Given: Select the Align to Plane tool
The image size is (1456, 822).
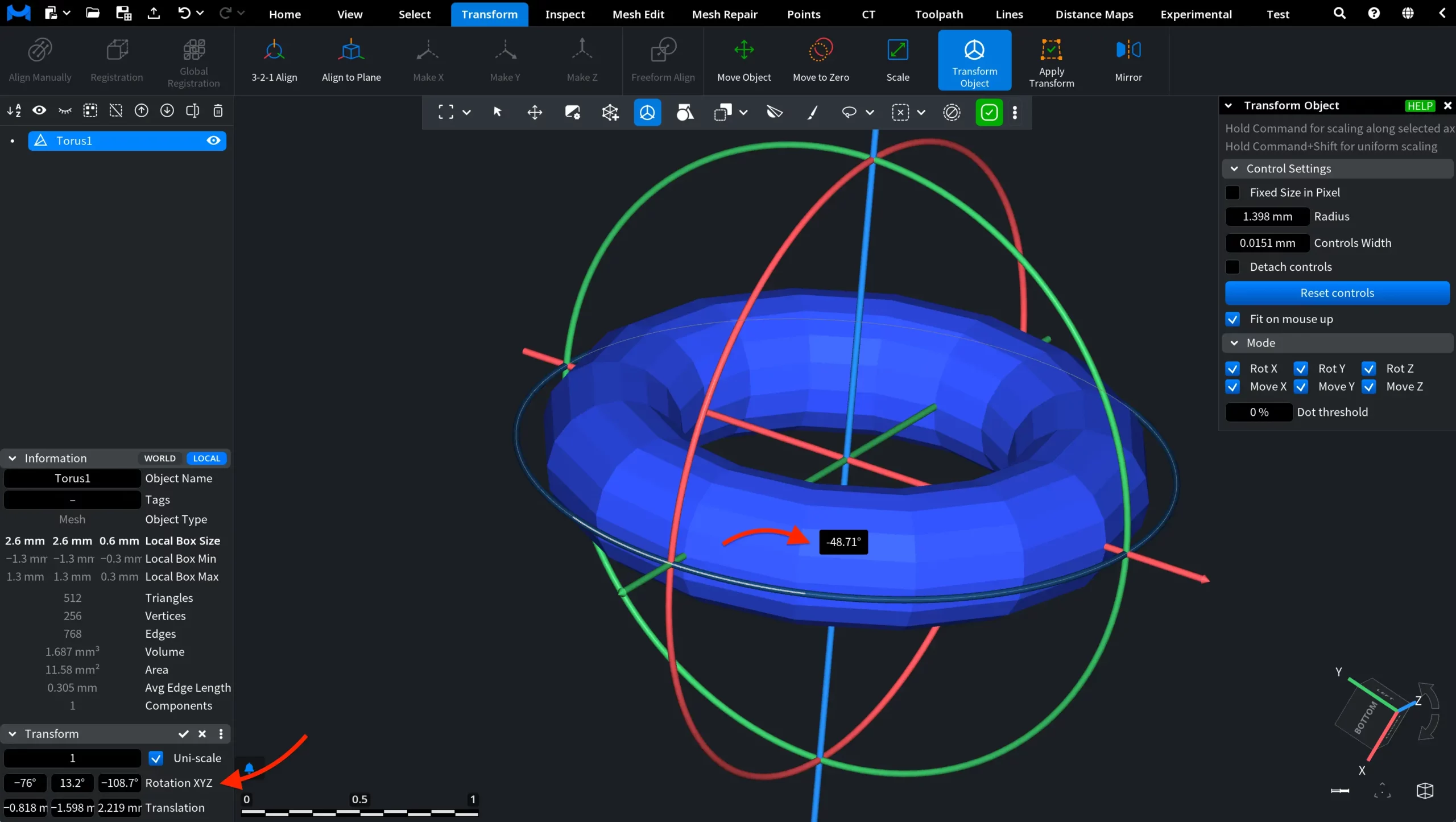Looking at the screenshot, I should (351, 60).
